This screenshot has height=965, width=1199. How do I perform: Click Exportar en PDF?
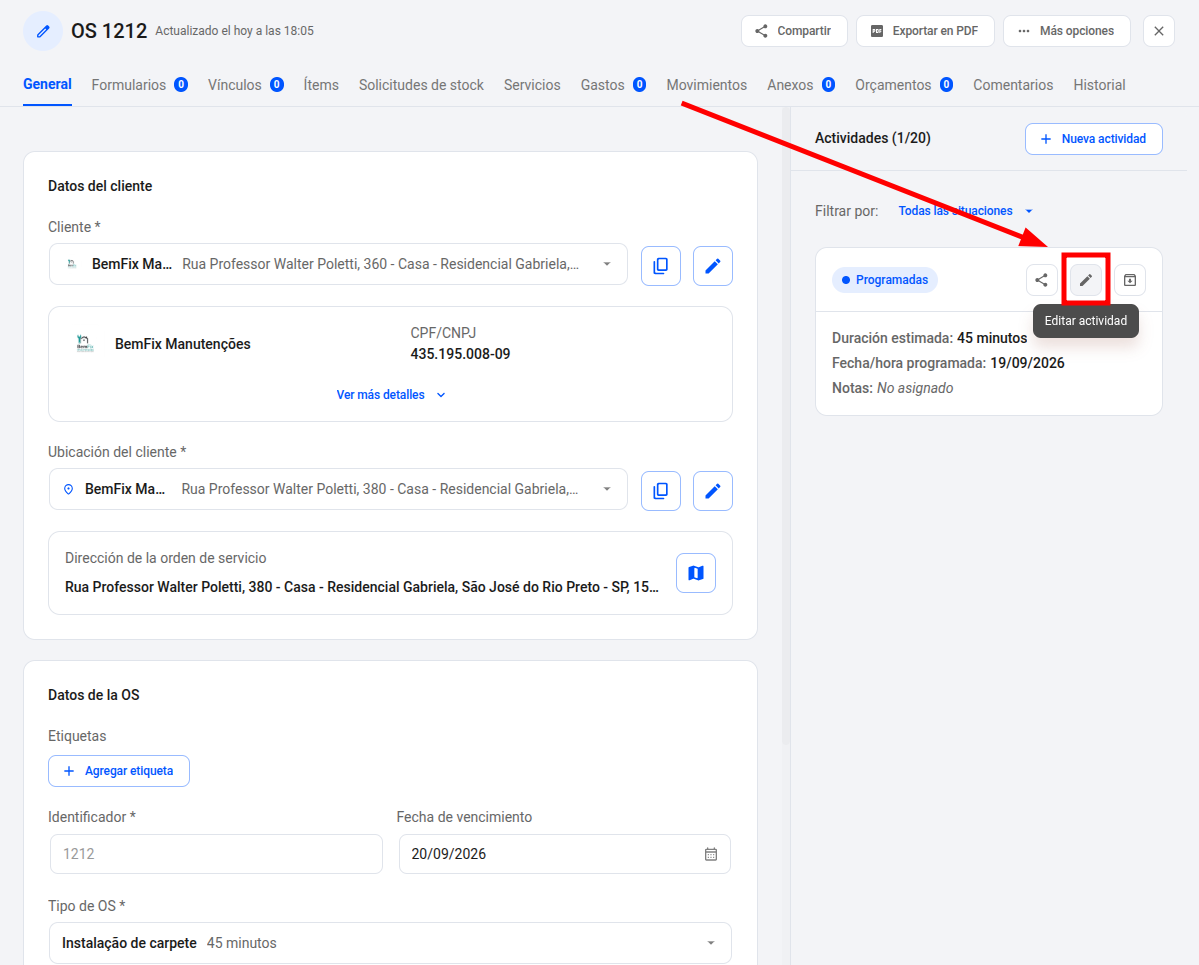pyautogui.click(x=924, y=31)
